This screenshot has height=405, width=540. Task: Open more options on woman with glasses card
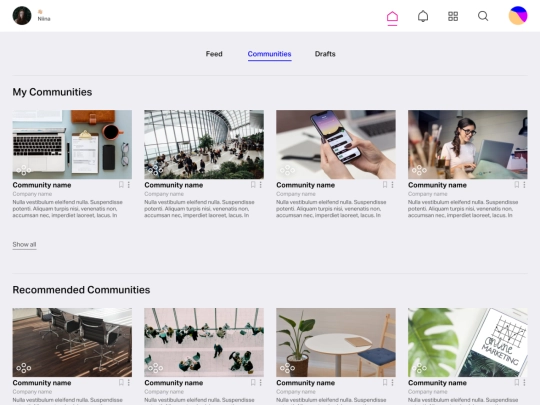(x=525, y=185)
